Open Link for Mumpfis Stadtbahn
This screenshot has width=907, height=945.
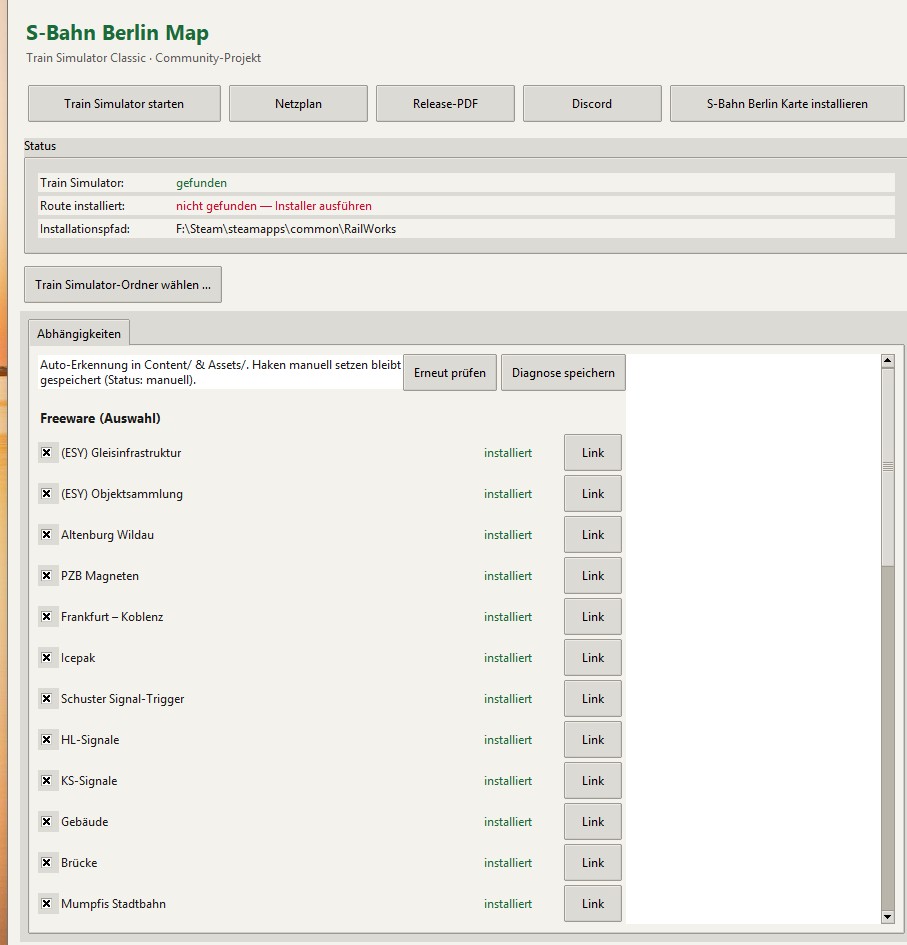593,903
